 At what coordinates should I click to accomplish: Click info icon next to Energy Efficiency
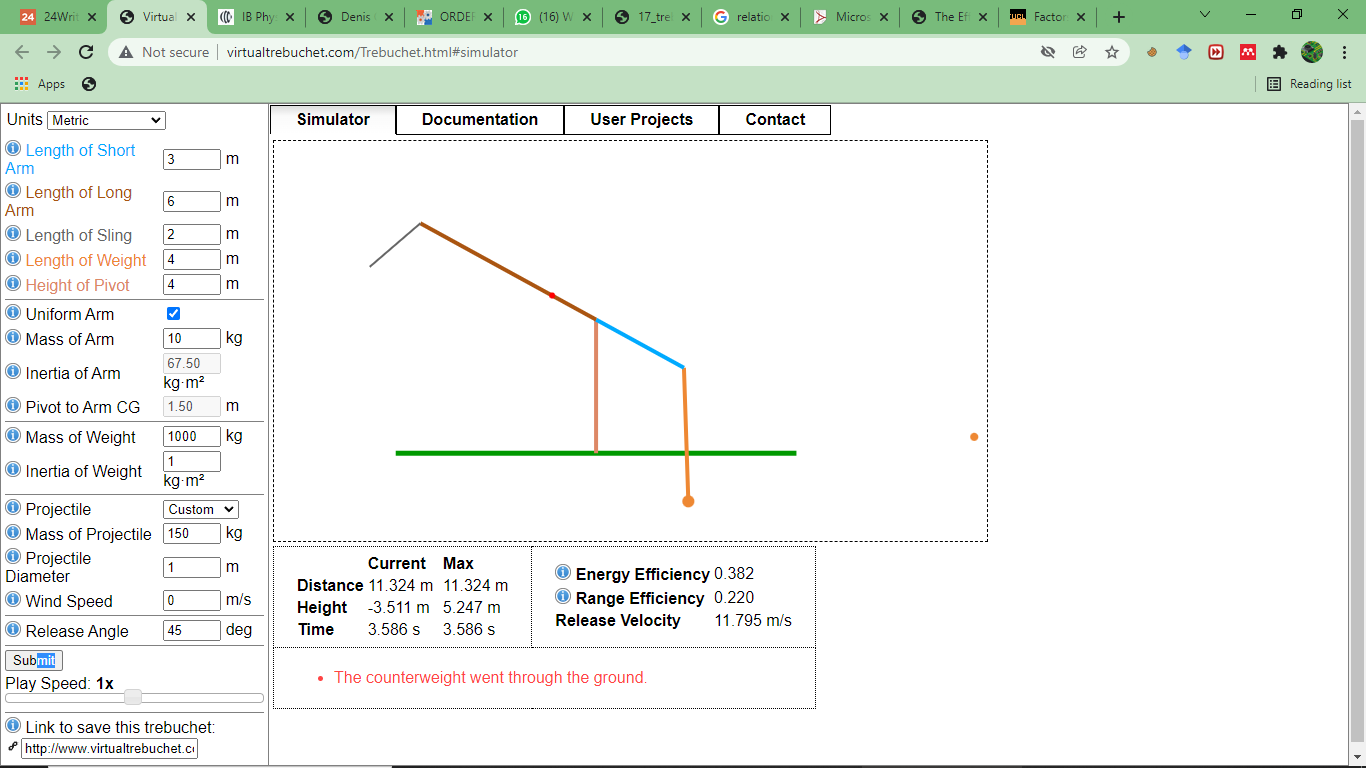pyautogui.click(x=563, y=573)
